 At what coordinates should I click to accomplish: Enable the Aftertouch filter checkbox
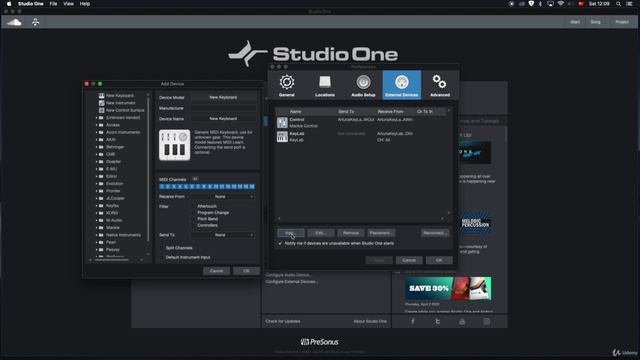[194, 206]
